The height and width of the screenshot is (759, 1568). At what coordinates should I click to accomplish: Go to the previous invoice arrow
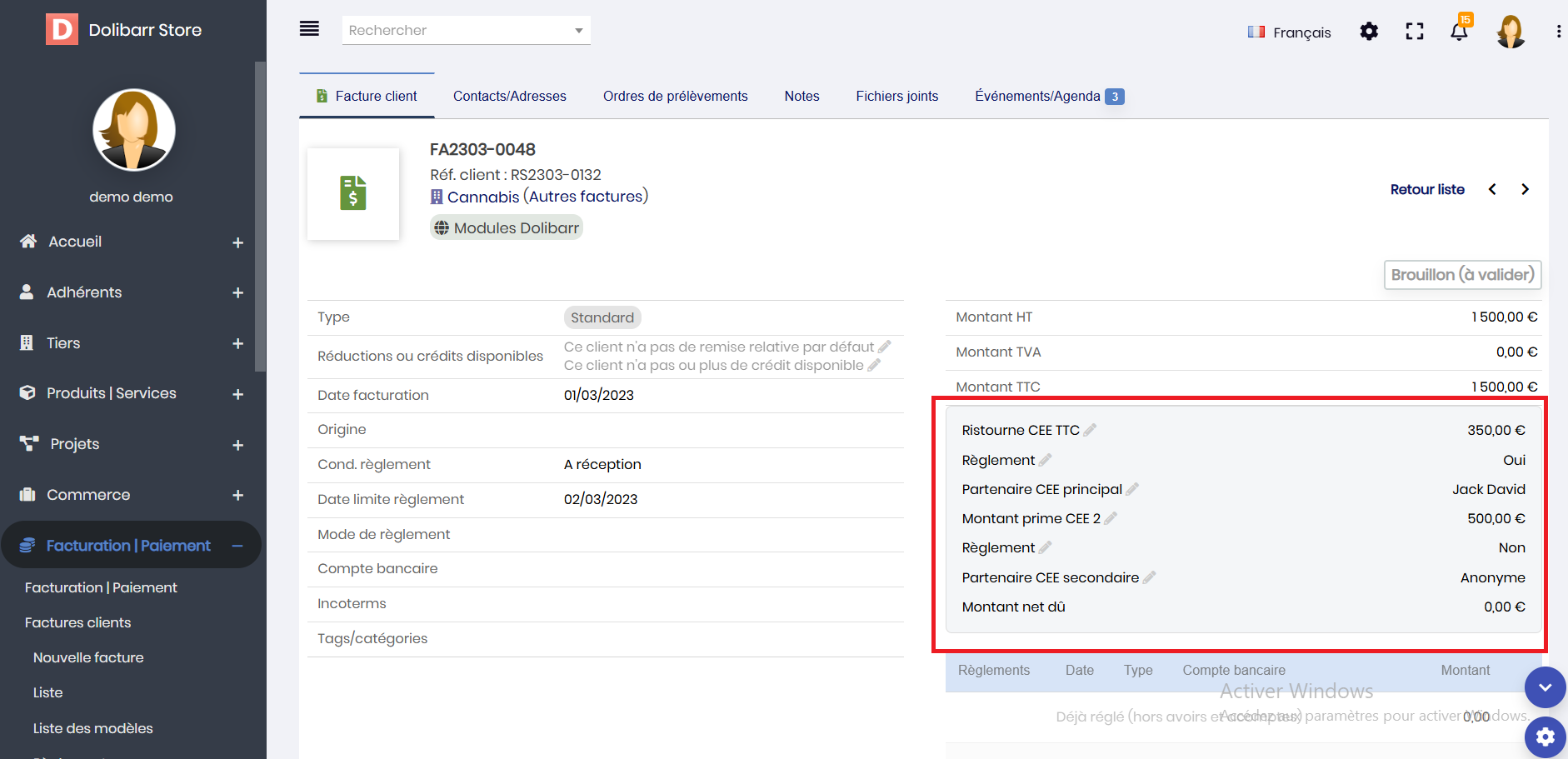1492,189
